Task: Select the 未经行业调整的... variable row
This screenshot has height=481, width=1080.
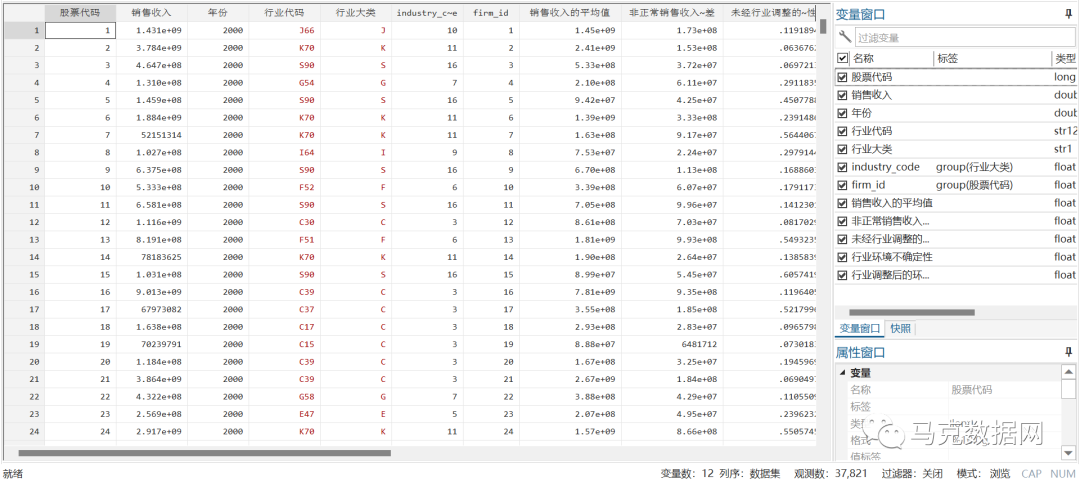Action: click(x=956, y=239)
